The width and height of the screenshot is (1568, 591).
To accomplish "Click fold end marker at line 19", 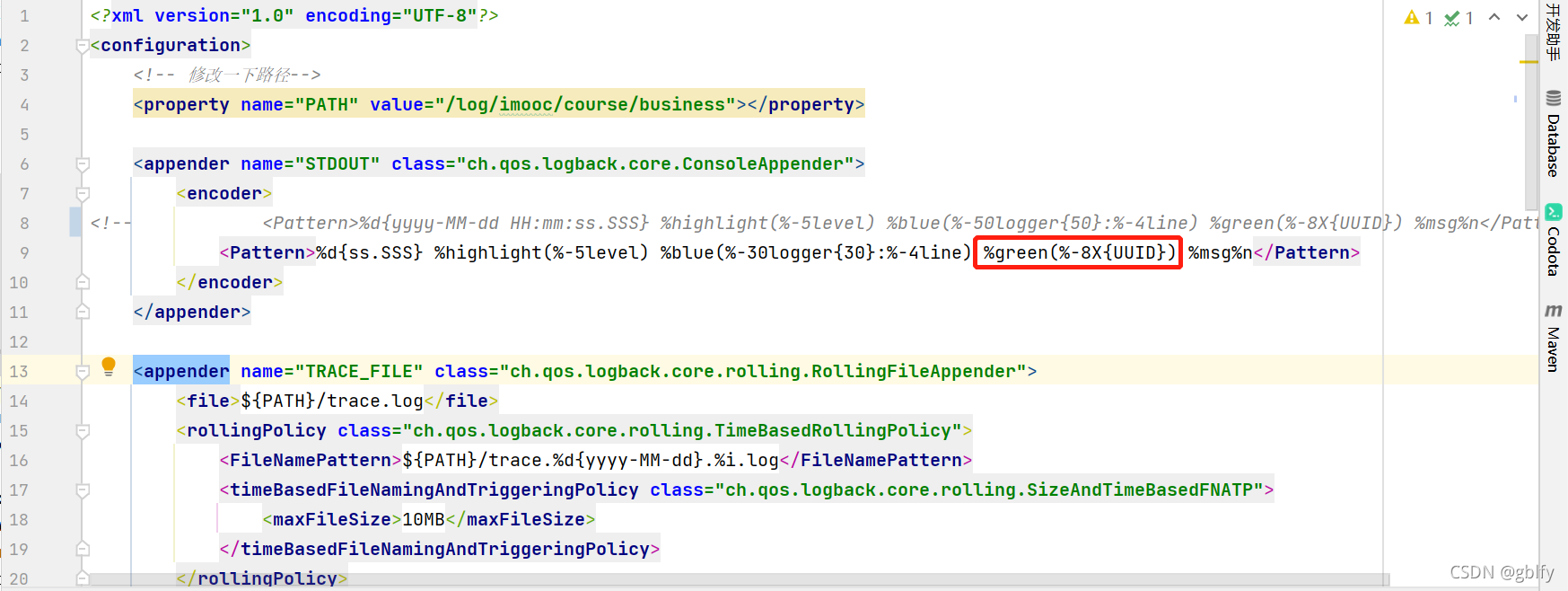I will 83,549.
